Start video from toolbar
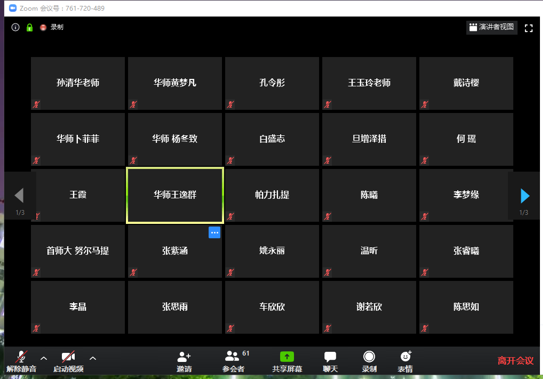543x379 pixels. pyautogui.click(x=68, y=361)
